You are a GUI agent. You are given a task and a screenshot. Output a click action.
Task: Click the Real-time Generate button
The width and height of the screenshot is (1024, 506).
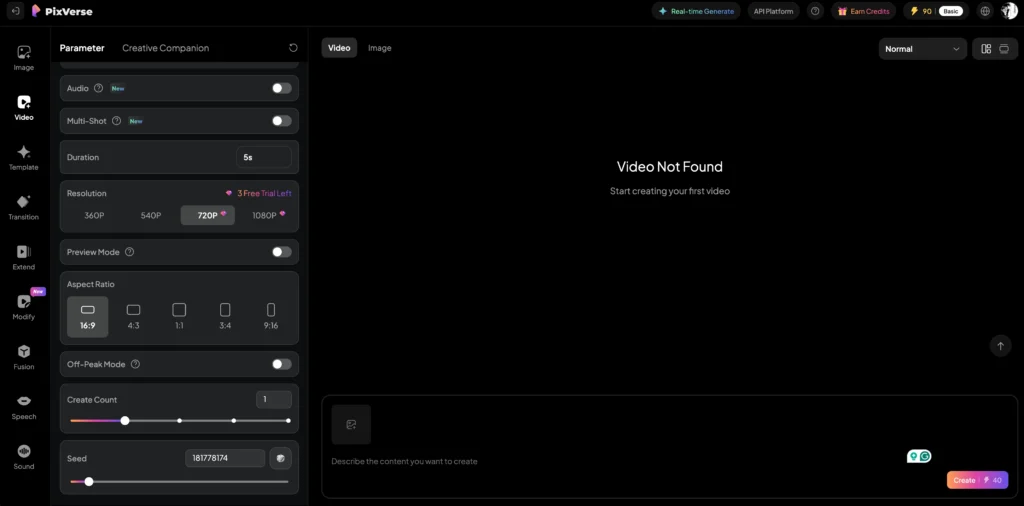(696, 11)
